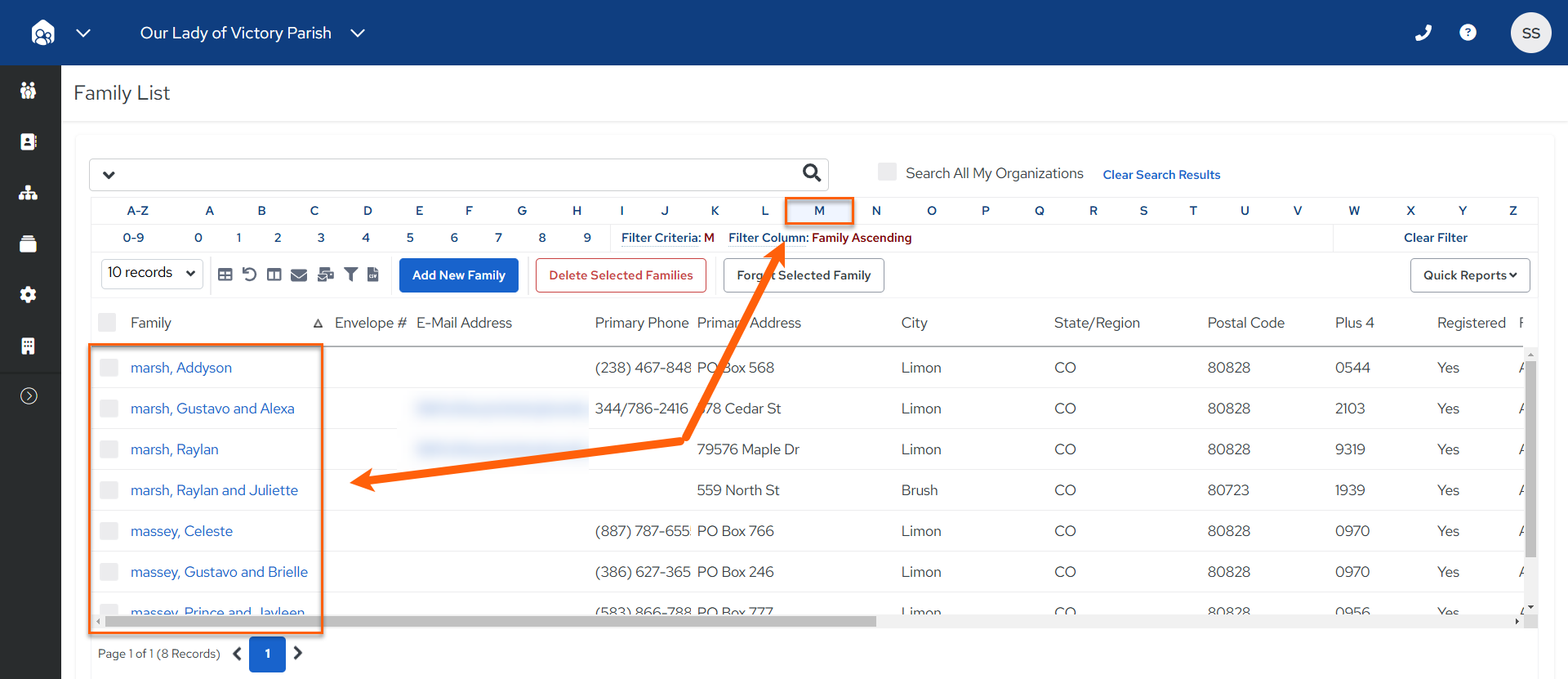This screenshot has width=1568, height=679.
Task: Open the marsh, Addyson family link
Action: tap(181, 368)
